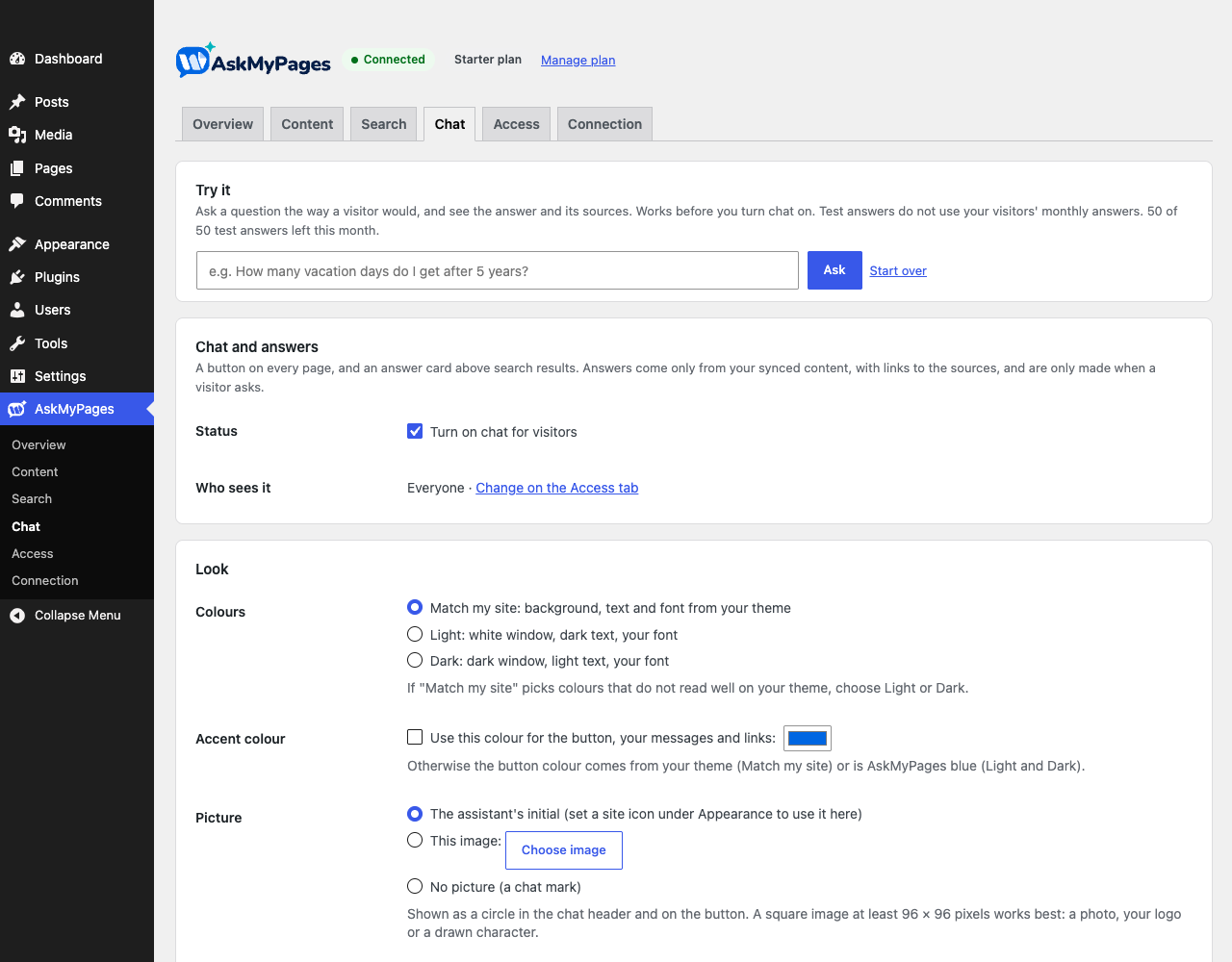This screenshot has width=1232, height=962.
Task: Enable the custom accent colour checkbox
Action: (x=415, y=737)
